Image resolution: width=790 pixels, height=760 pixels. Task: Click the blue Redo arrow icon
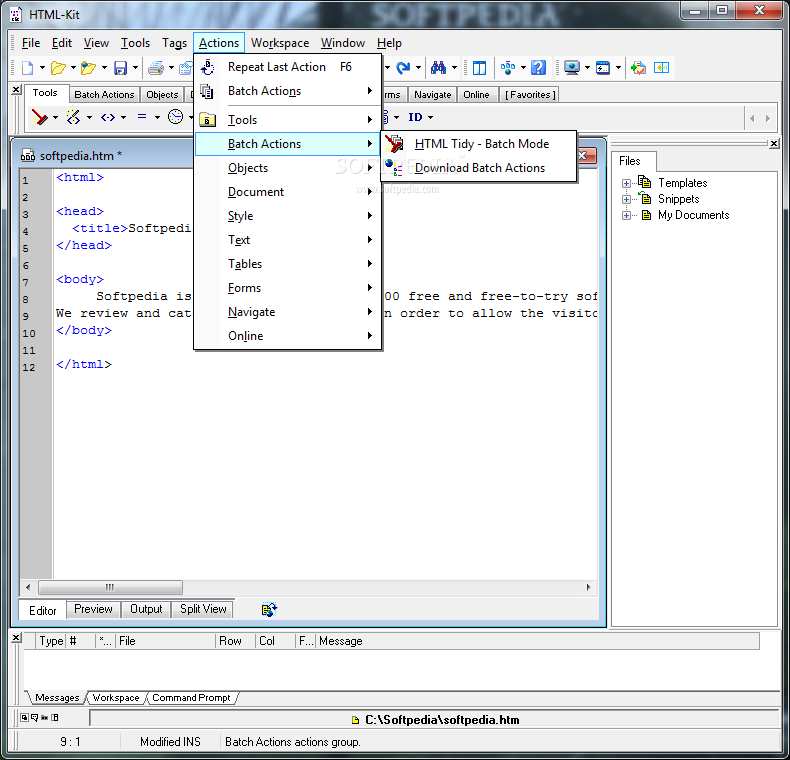pos(403,68)
